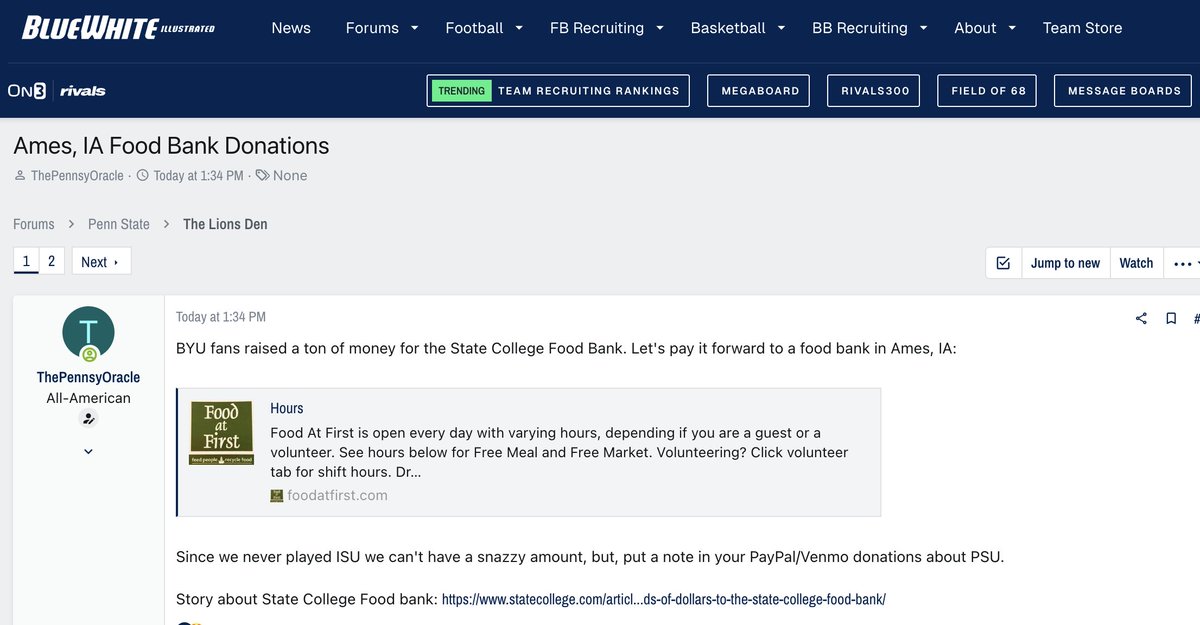Open the Field of 68 button
The width and height of the screenshot is (1200, 625).
coord(988,91)
